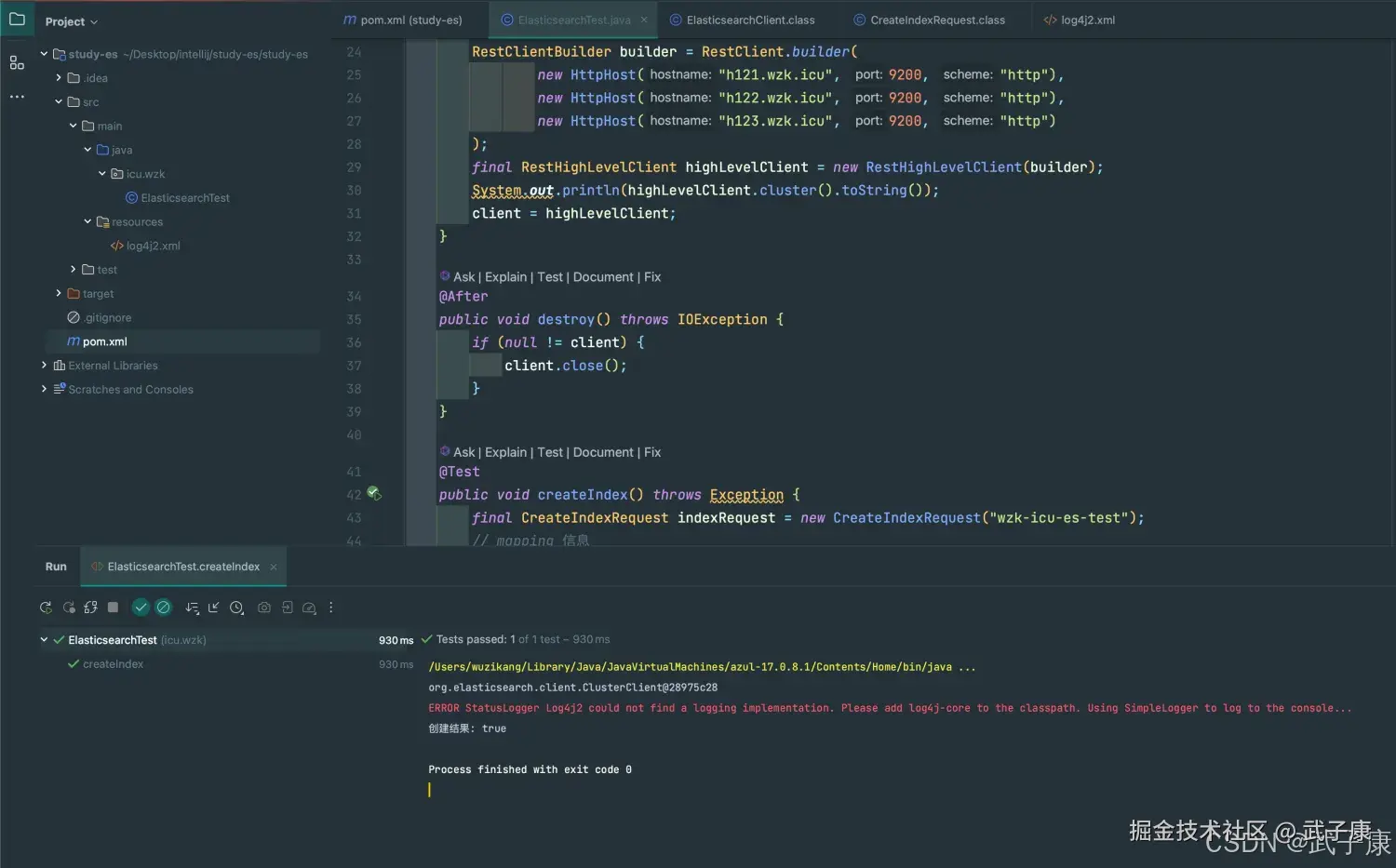
Task: Open the test history clock icon
Action: 236,608
